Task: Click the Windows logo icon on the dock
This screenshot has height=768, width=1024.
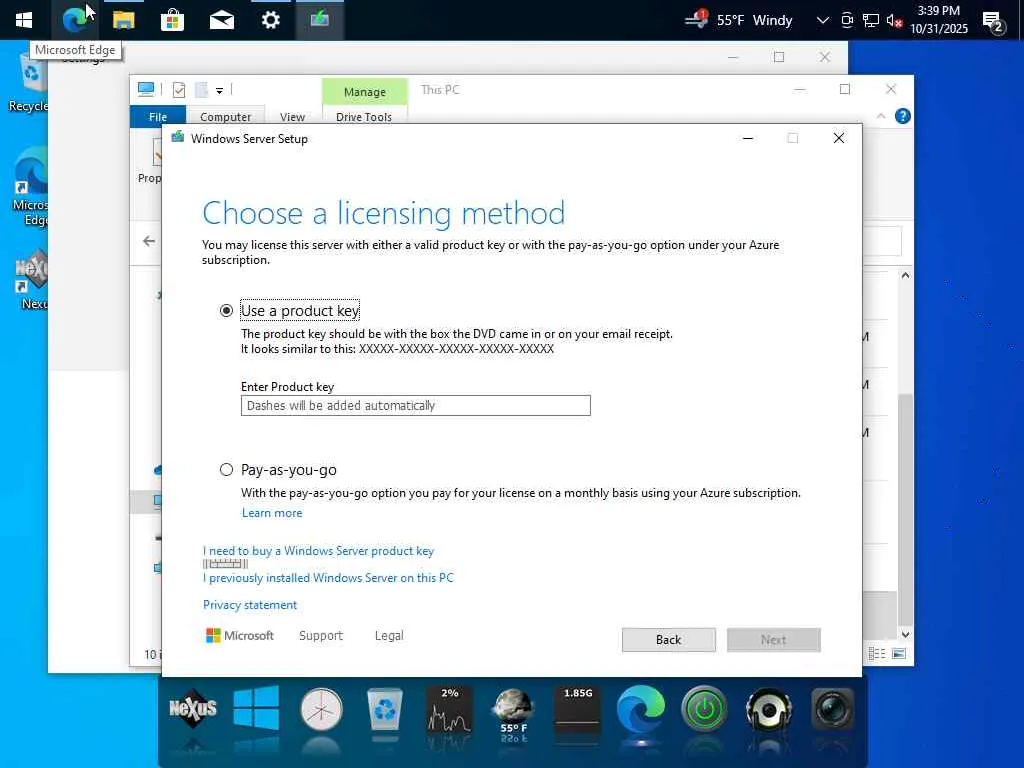Action: pos(256,708)
